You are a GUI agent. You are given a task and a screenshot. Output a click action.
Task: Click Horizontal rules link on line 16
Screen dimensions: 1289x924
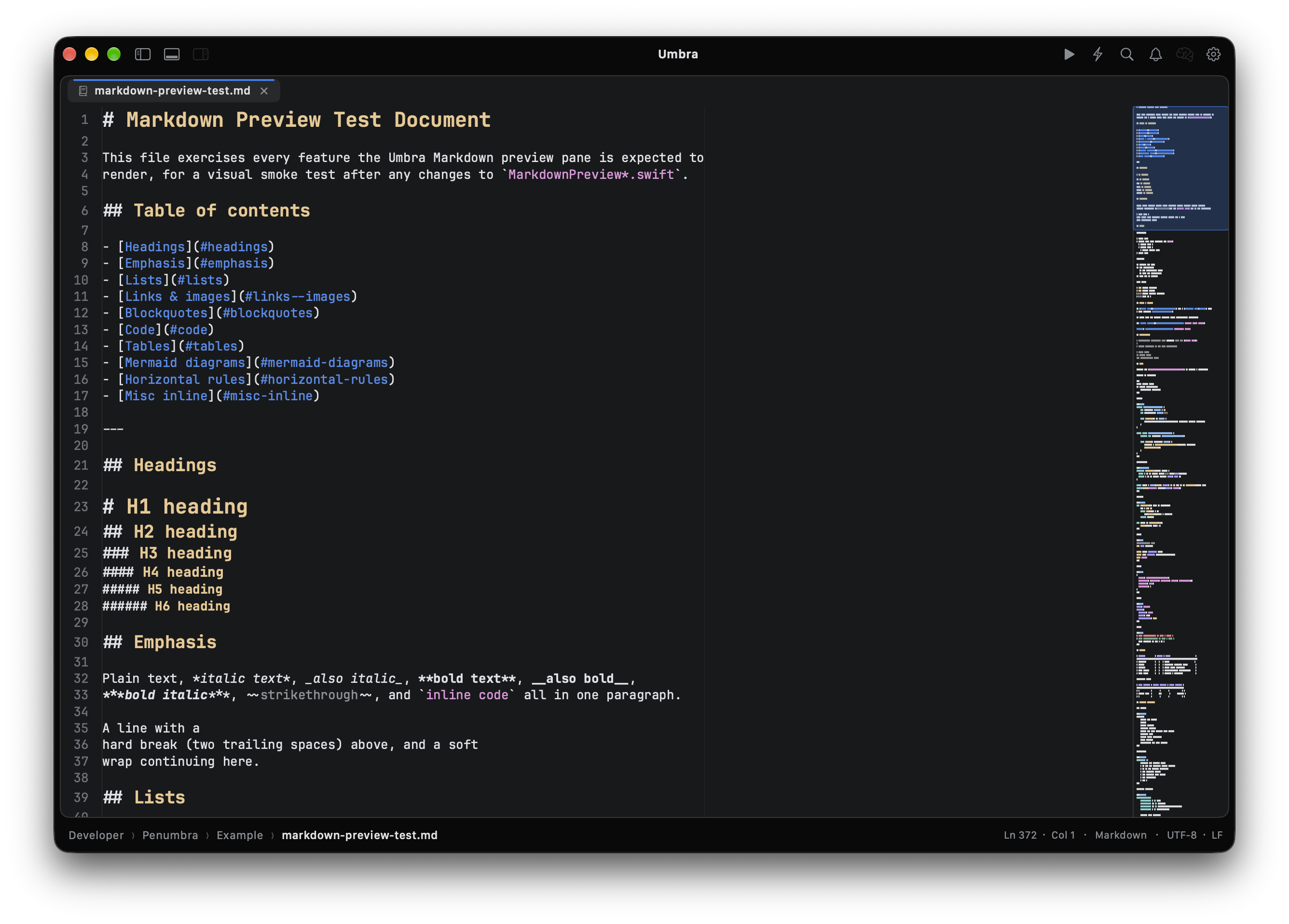185,379
